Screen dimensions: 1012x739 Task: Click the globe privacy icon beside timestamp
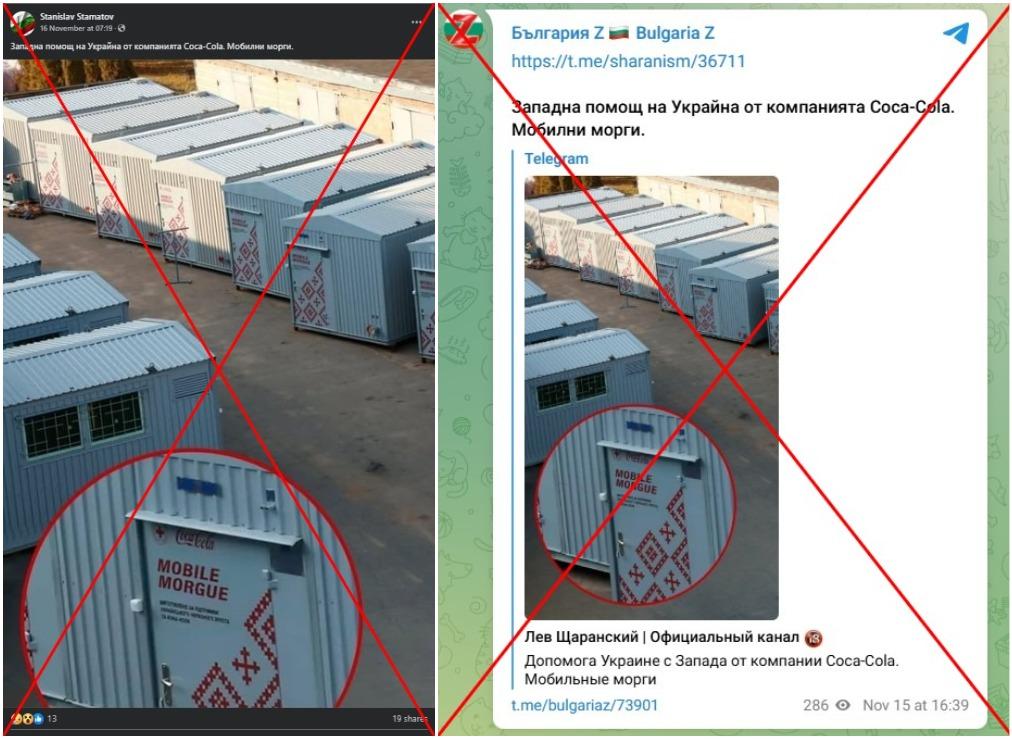point(121,28)
